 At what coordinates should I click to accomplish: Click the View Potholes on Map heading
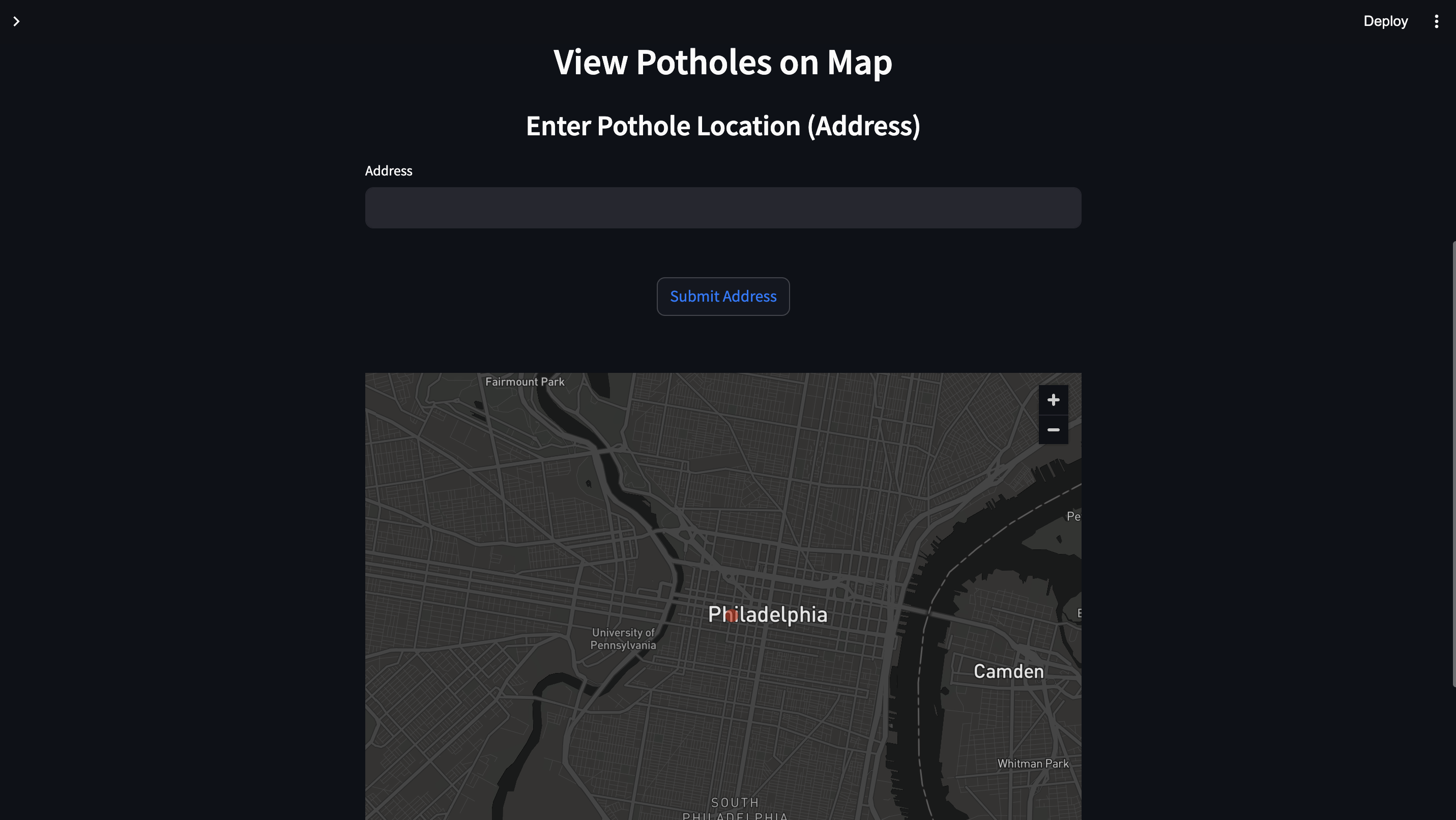coord(722,62)
